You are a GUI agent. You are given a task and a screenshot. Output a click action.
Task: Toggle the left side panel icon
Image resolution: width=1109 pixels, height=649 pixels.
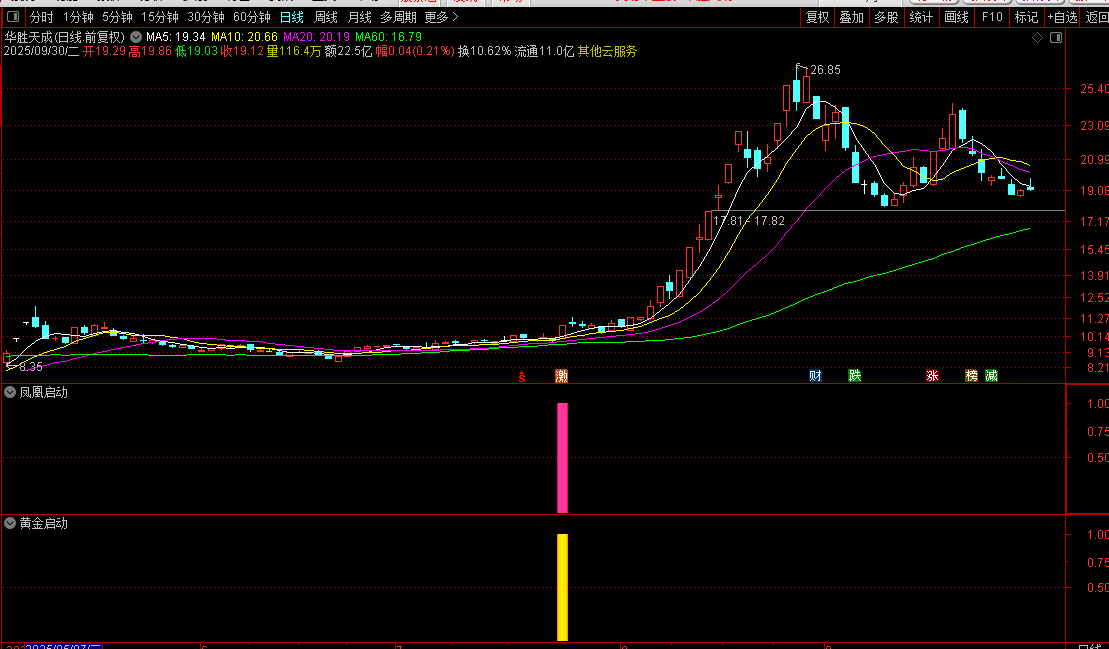pos(13,16)
